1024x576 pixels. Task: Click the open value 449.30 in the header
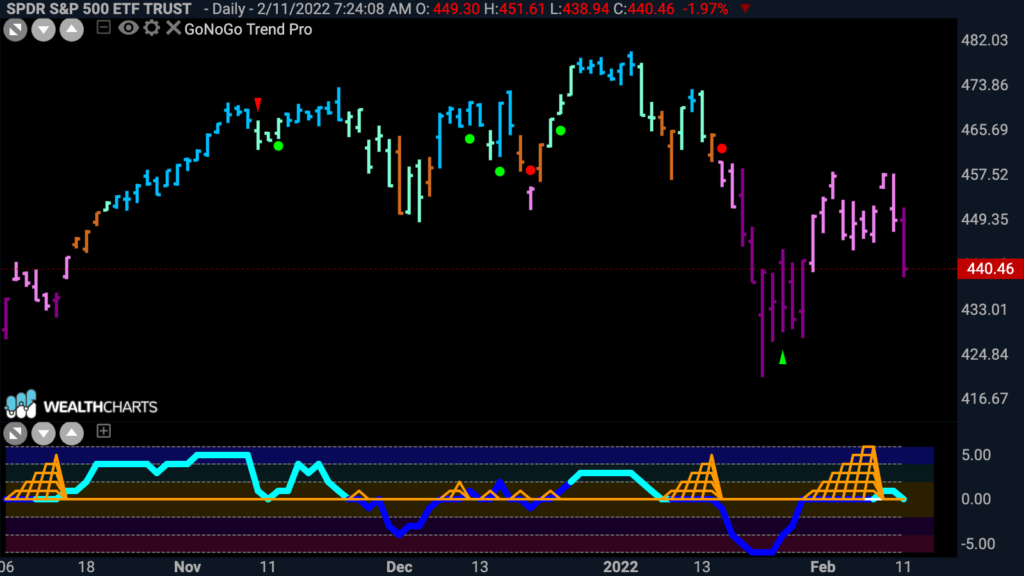tap(457, 9)
